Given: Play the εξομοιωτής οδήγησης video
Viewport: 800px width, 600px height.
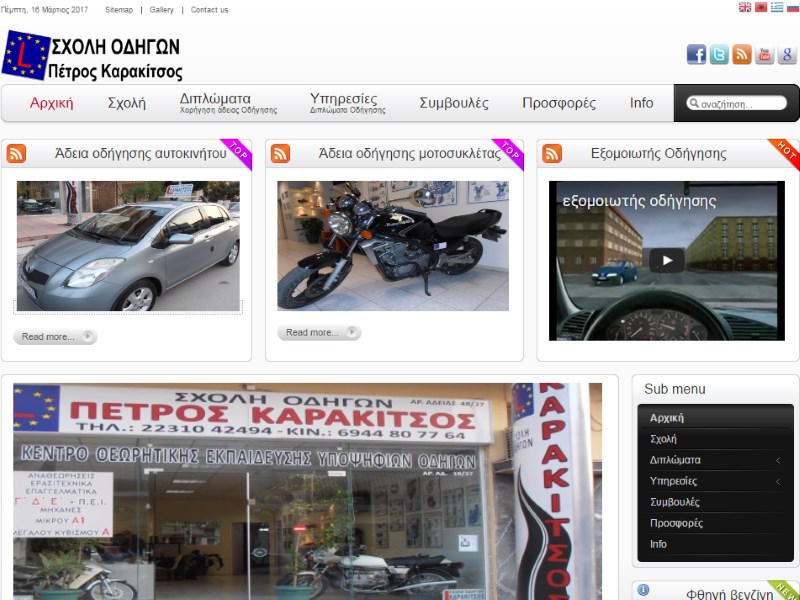Looking at the screenshot, I should click(x=667, y=261).
